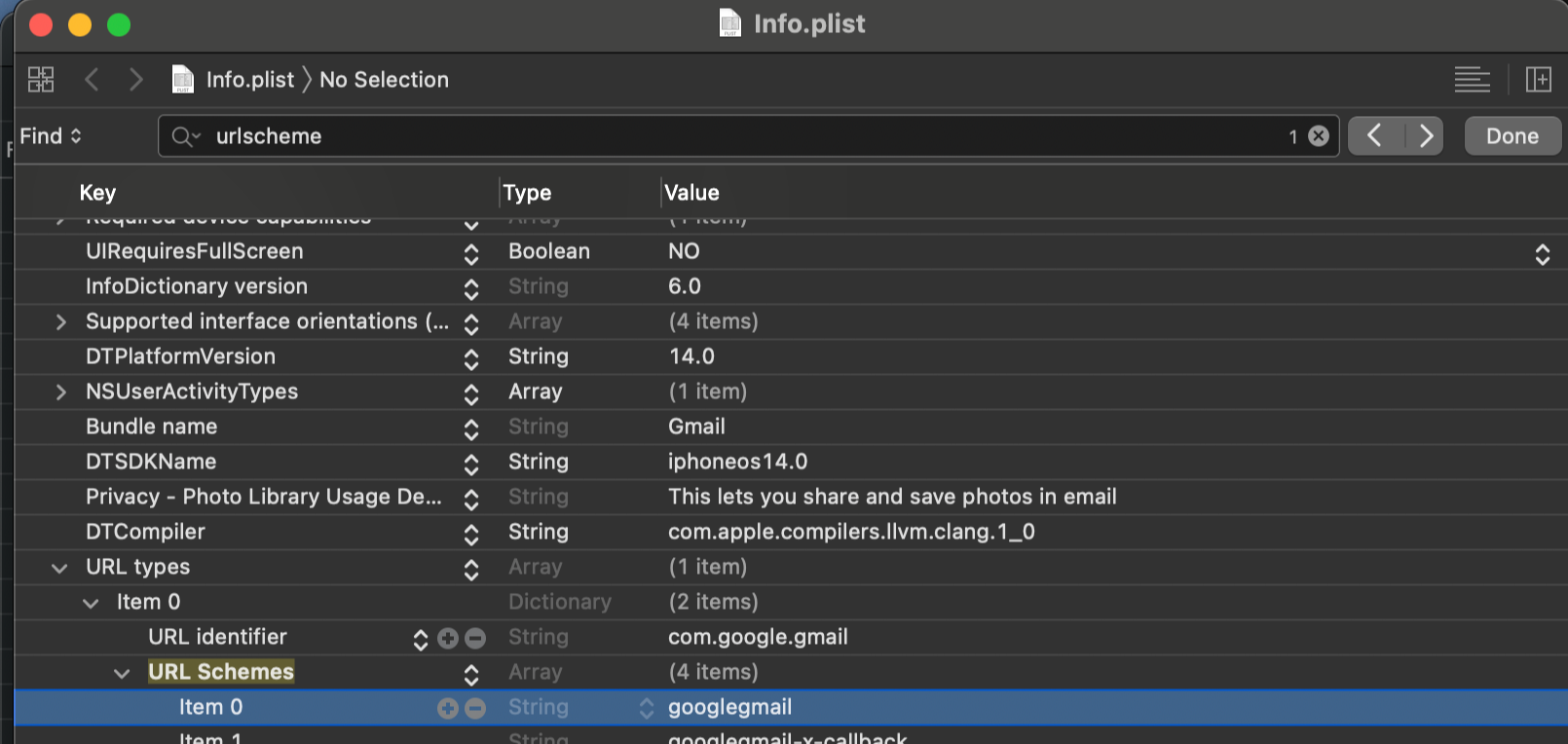This screenshot has width=1568, height=744.
Task: Jump to previous search match
Action: pos(1375,136)
